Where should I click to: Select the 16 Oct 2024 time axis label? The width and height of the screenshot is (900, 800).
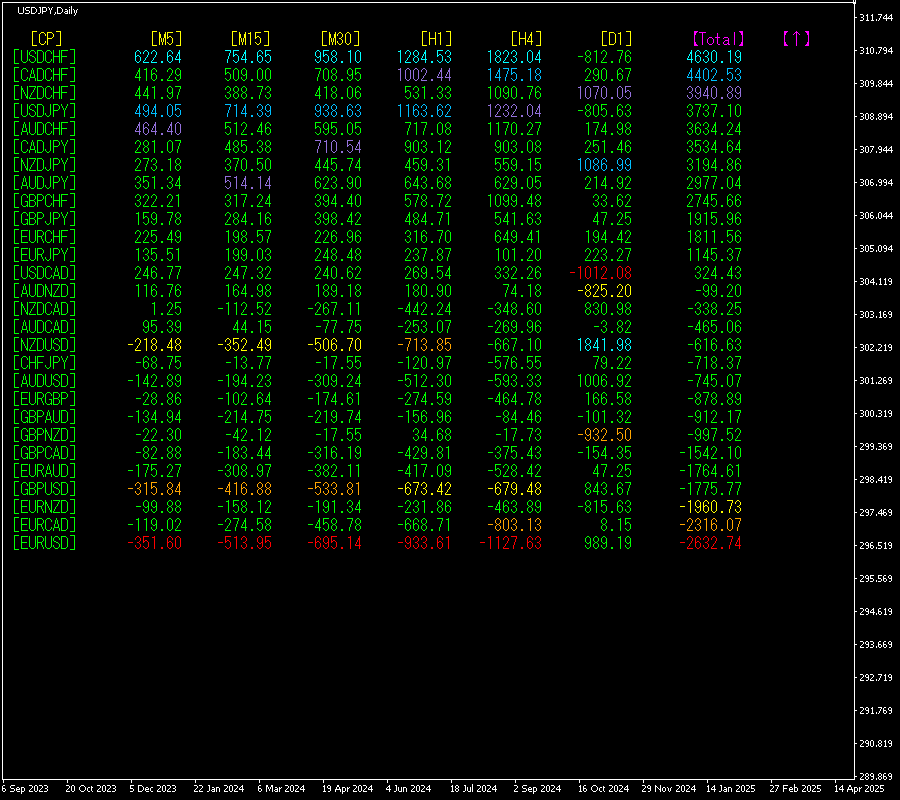tap(603, 789)
